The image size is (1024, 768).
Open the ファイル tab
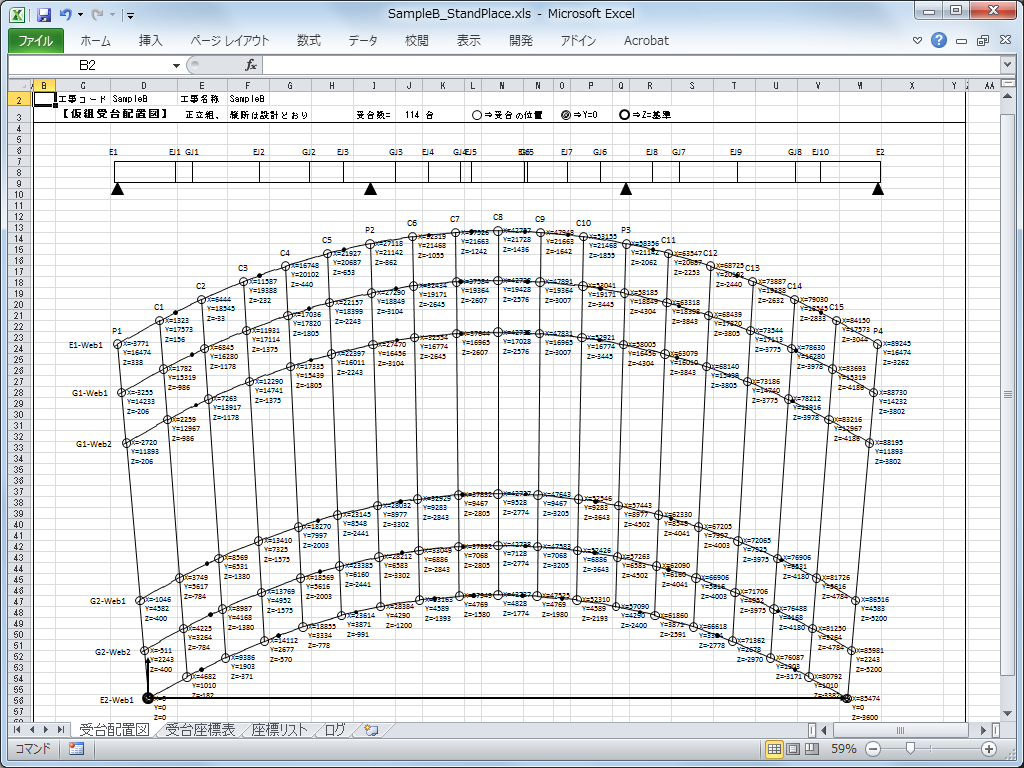(x=36, y=41)
